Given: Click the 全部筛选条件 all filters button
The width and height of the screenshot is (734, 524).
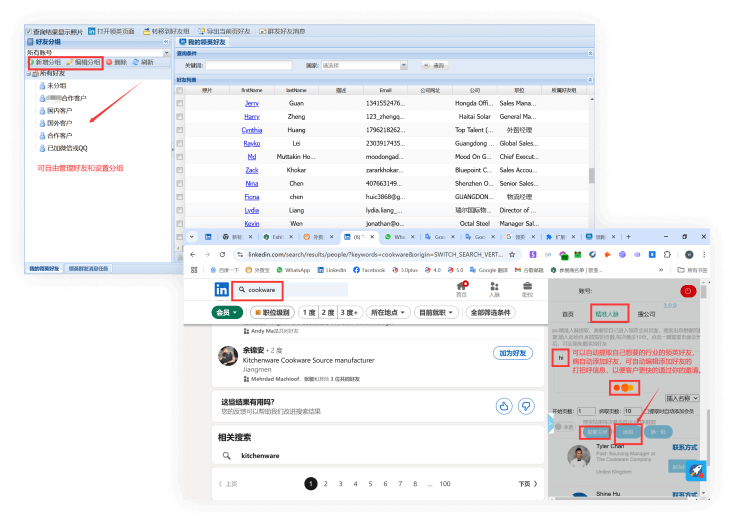Looking at the screenshot, I should (x=491, y=312).
